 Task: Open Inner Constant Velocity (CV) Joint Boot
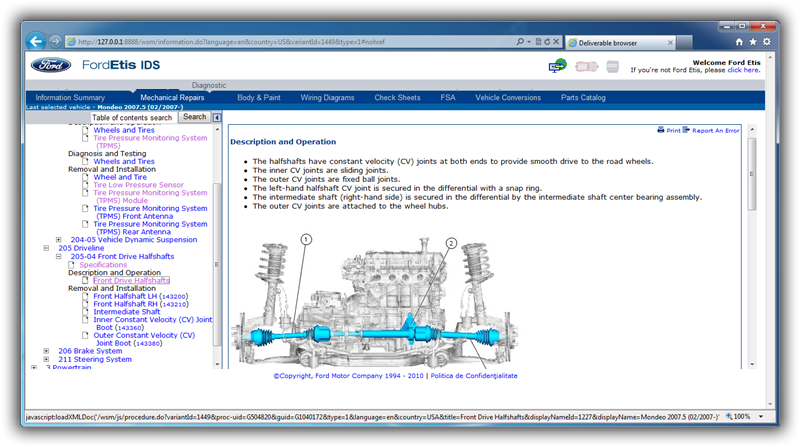(x=153, y=324)
